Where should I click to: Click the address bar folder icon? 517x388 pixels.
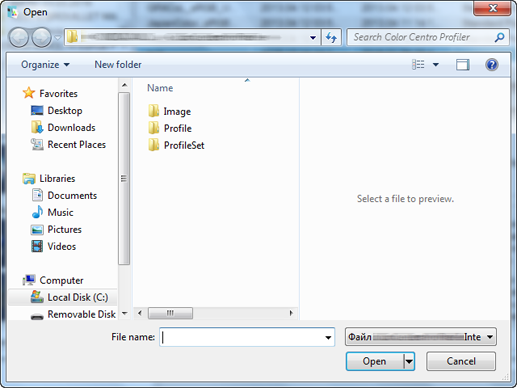pos(72,37)
